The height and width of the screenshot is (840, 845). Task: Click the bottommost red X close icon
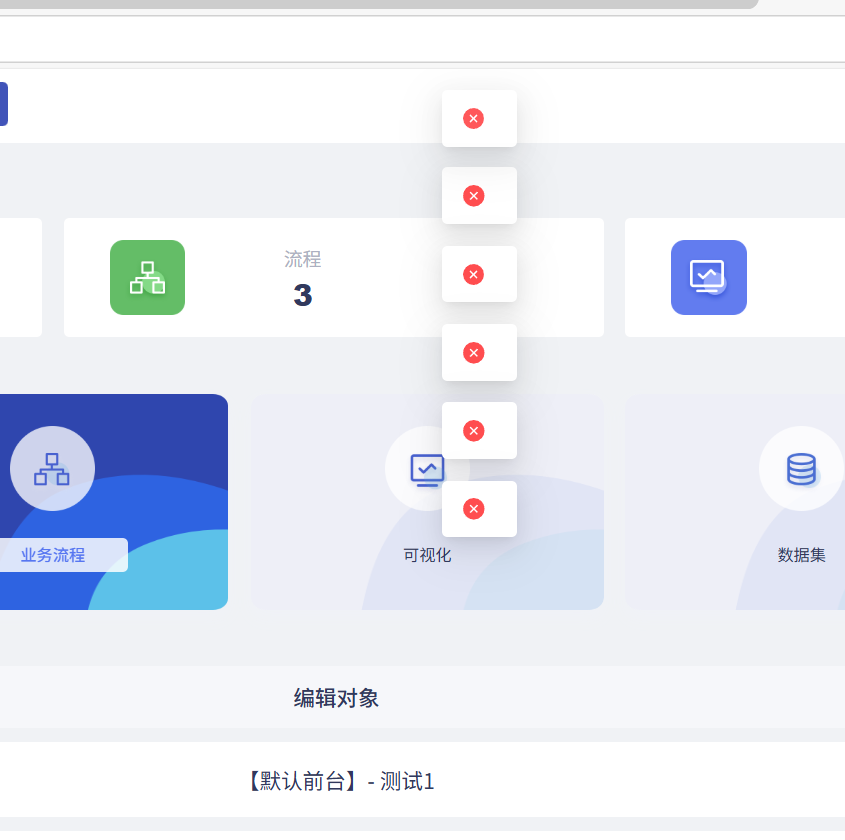click(473, 508)
